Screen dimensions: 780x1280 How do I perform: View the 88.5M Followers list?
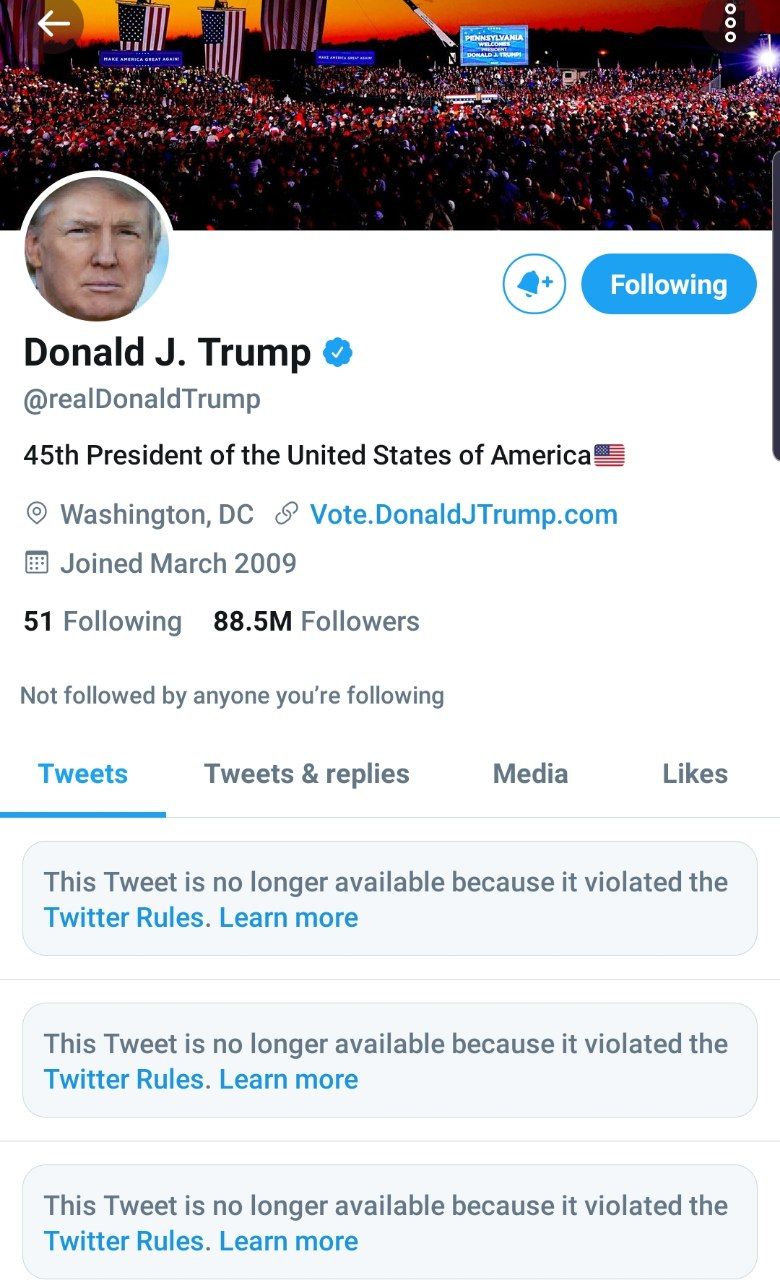[316, 621]
